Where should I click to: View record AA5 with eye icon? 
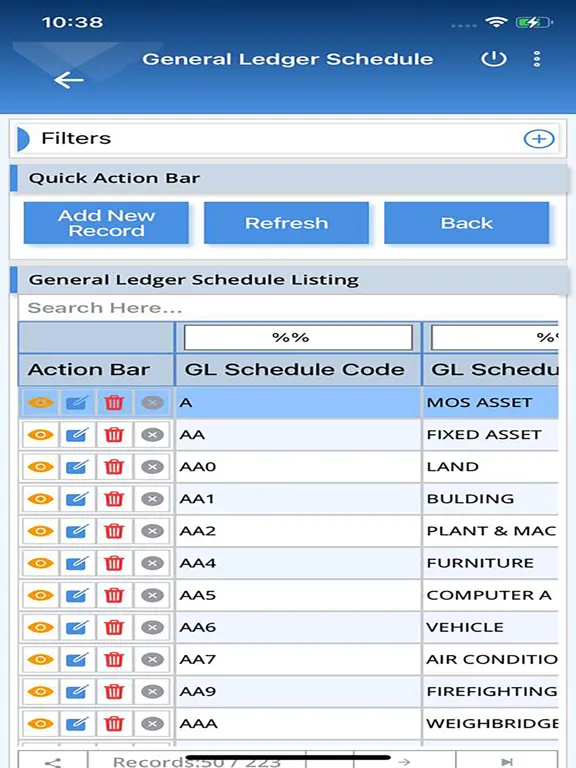pyautogui.click(x=40, y=595)
